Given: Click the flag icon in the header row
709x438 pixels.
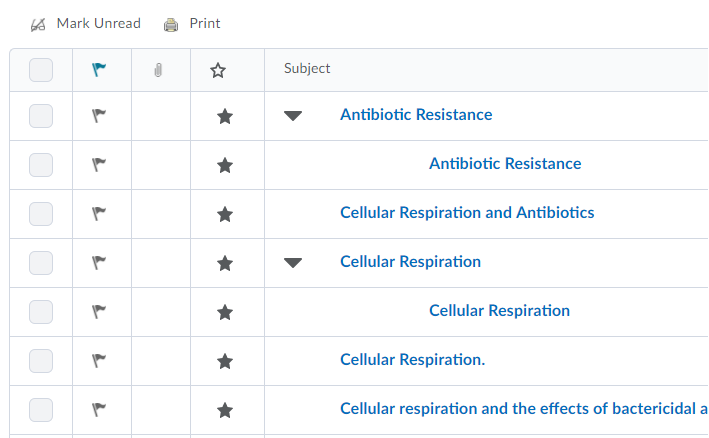Looking at the screenshot, I should (x=98, y=70).
